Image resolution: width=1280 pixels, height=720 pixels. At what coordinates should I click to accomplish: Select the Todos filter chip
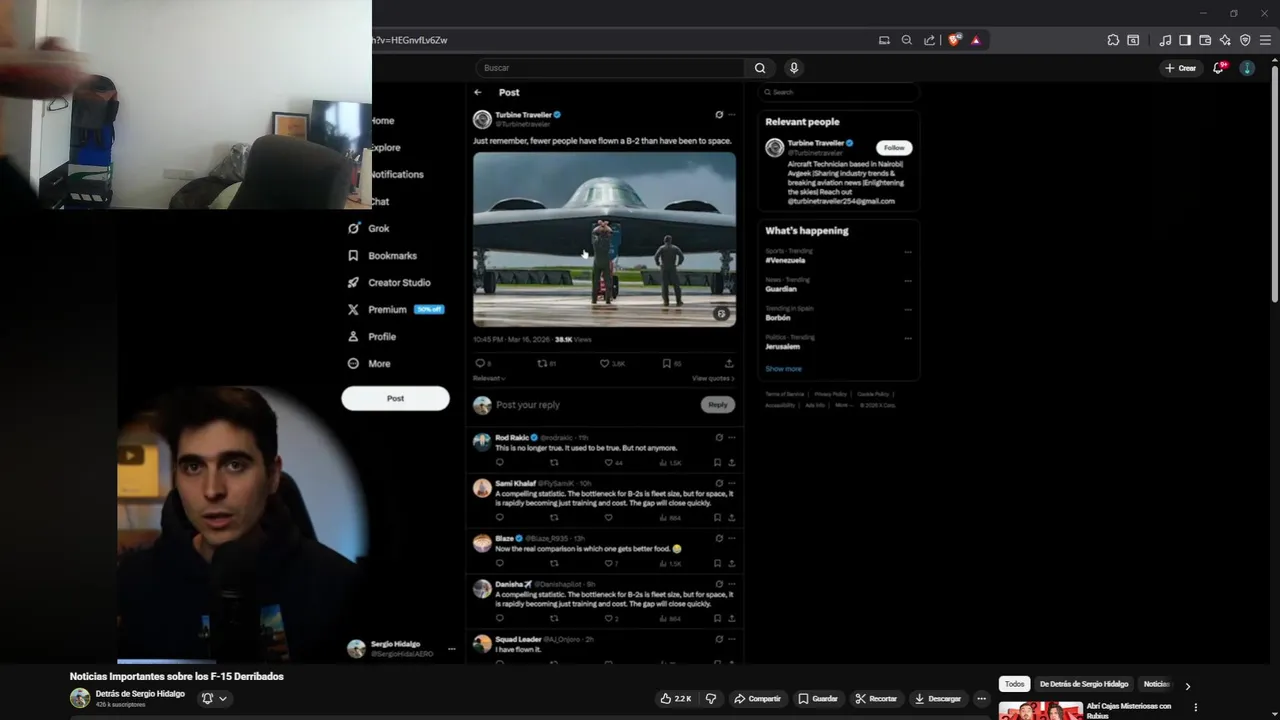click(1015, 684)
